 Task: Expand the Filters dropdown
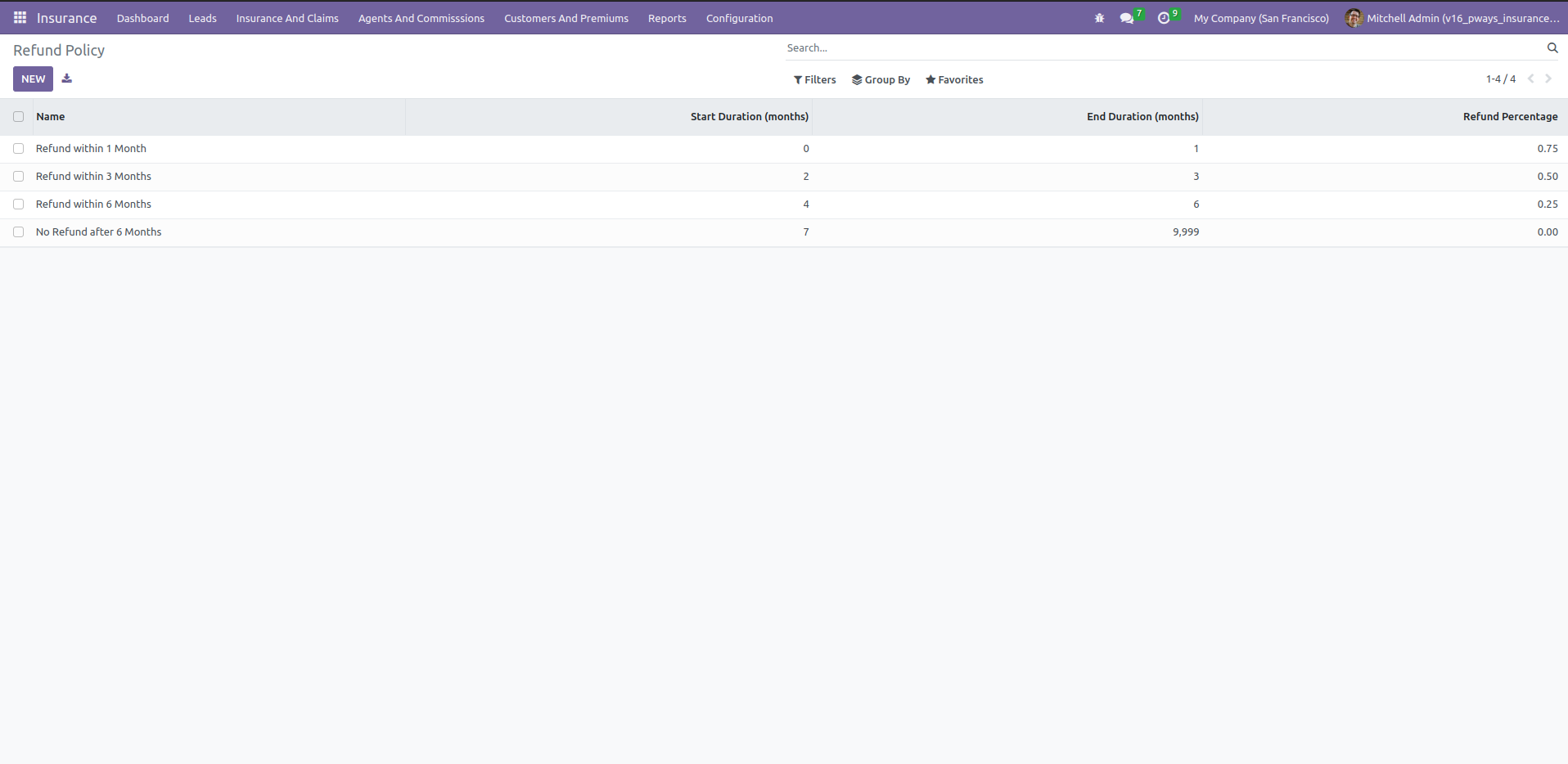click(815, 79)
